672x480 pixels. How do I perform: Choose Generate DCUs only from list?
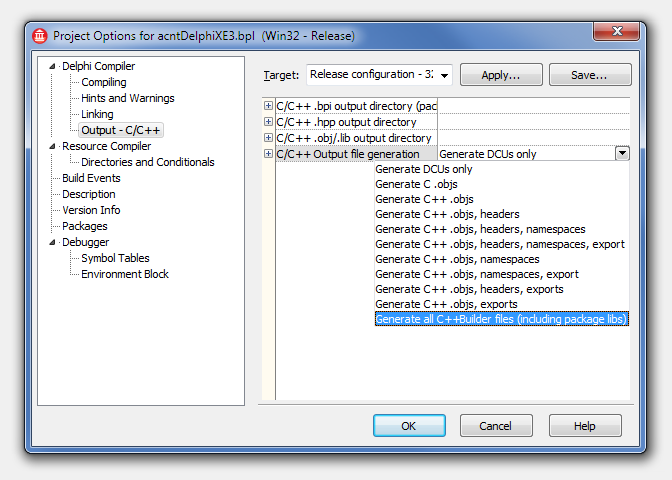502,169
